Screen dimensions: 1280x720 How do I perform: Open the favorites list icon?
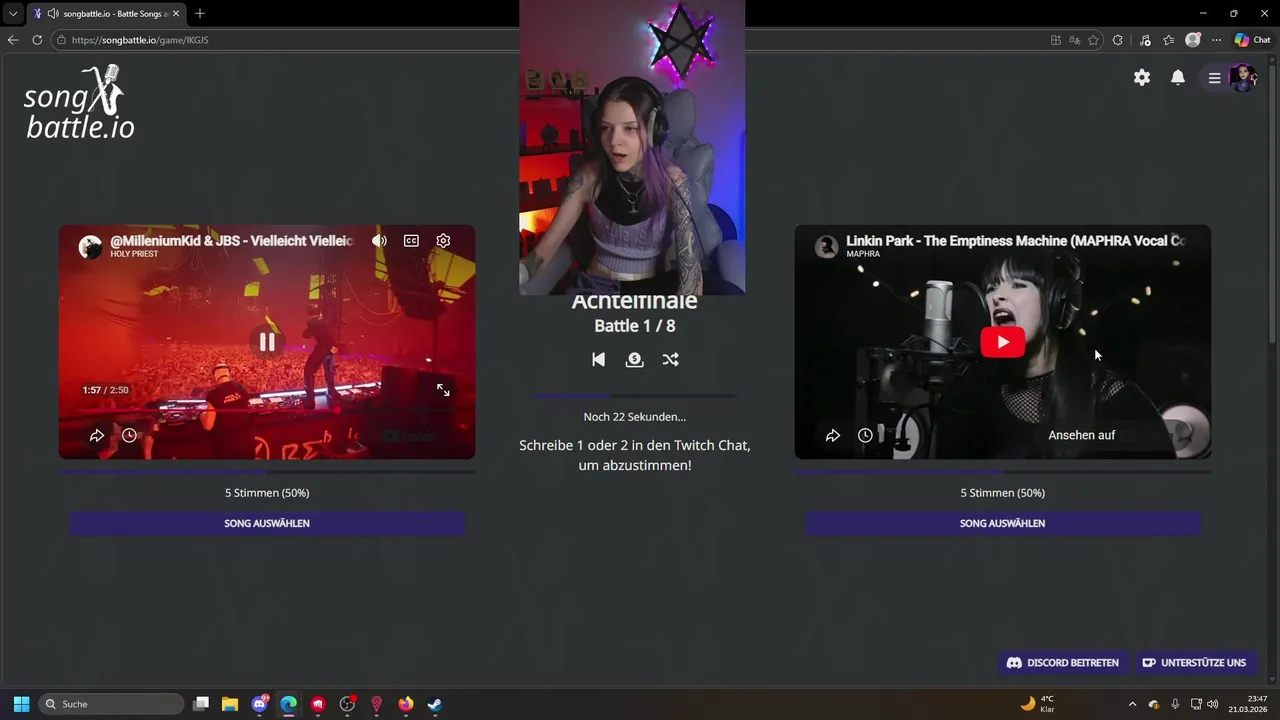pos(1168,40)
